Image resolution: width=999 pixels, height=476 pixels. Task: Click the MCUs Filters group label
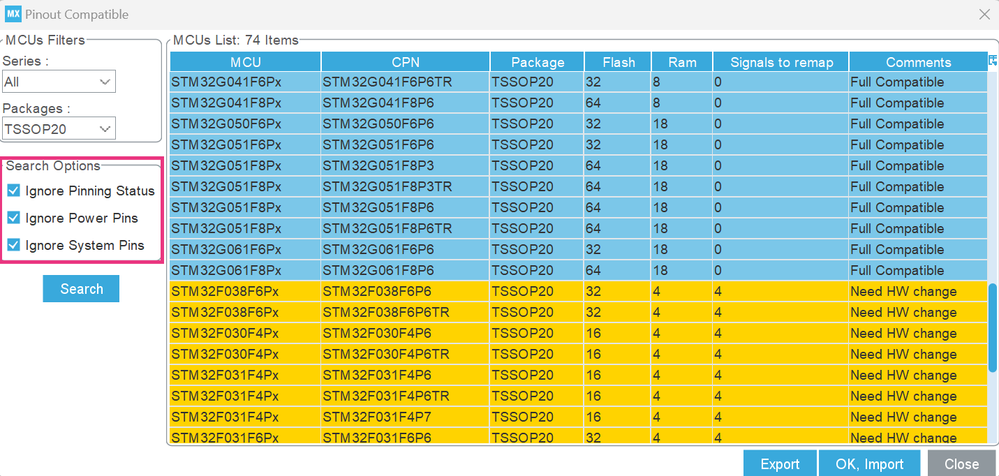[x=45, y=40]
